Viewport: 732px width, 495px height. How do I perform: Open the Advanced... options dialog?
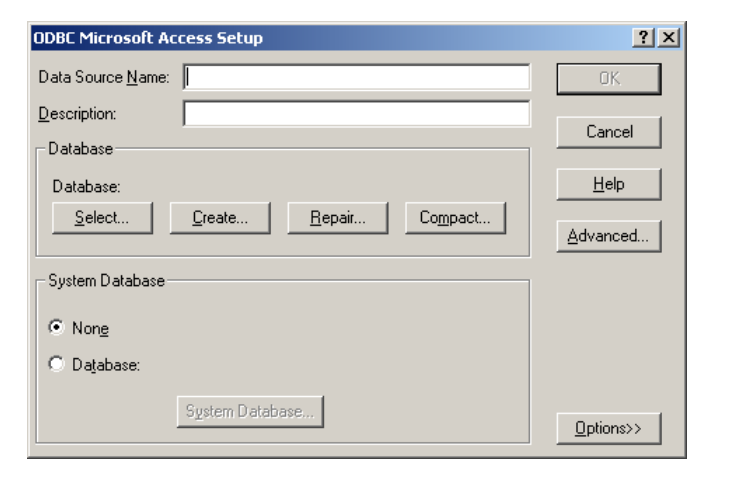click(x=609, y=236)
